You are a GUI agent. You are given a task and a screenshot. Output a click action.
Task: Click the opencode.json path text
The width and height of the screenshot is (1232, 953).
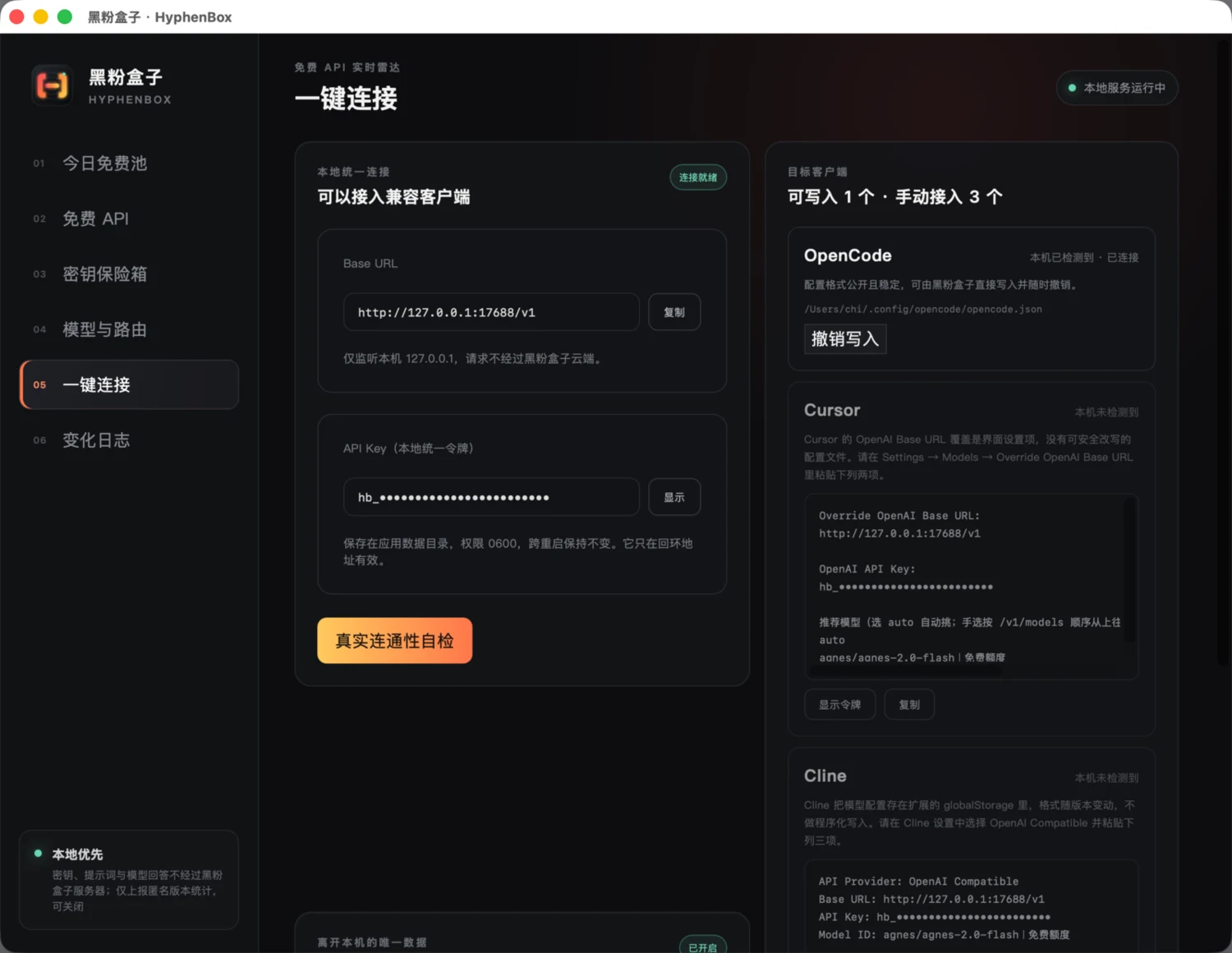[923, 310]
